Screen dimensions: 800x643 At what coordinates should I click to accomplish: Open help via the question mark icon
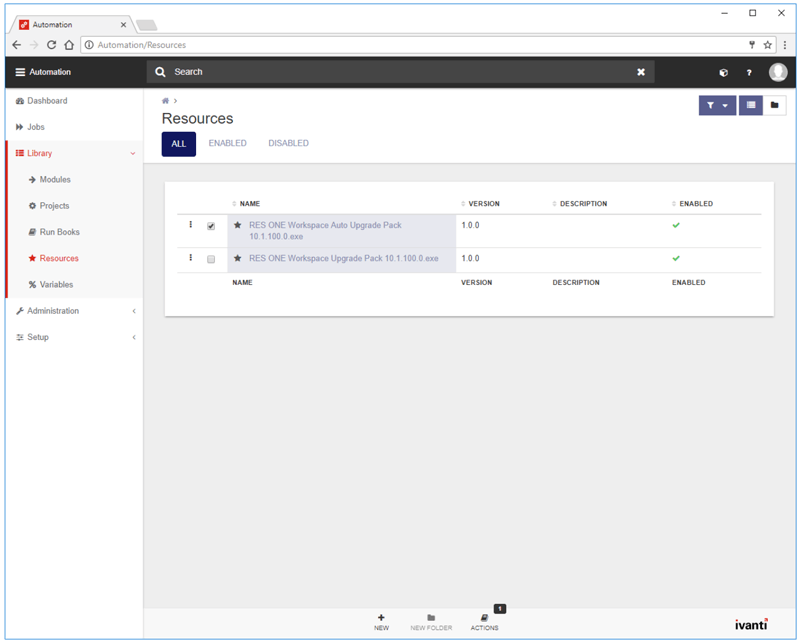point(749,72)
